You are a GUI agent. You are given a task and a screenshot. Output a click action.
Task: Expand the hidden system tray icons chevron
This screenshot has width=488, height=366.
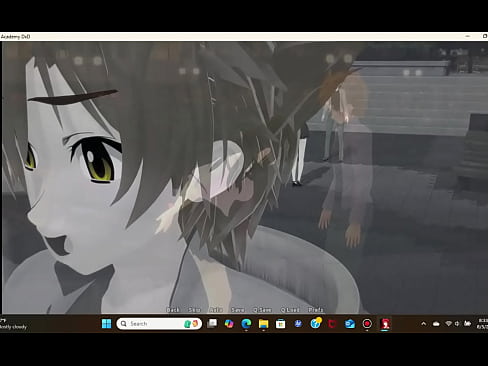tap(423, 324)
